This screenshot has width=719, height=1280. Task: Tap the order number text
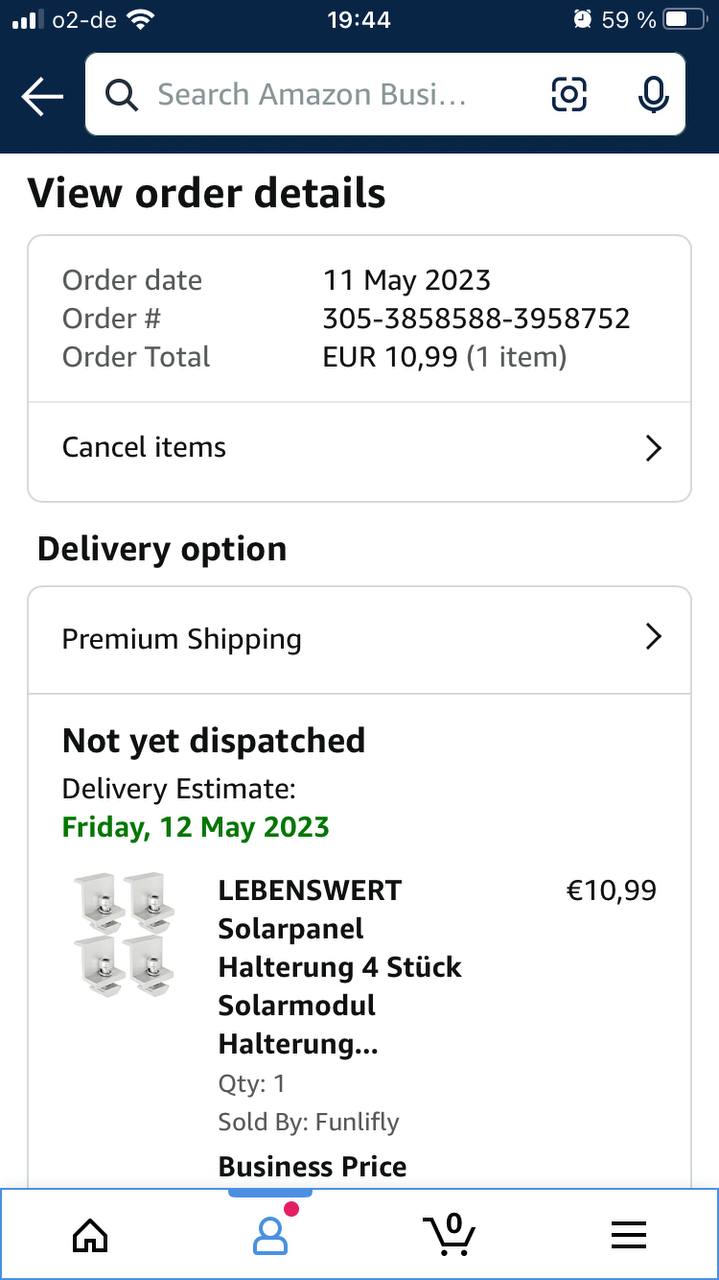click(x=476, y=318)
